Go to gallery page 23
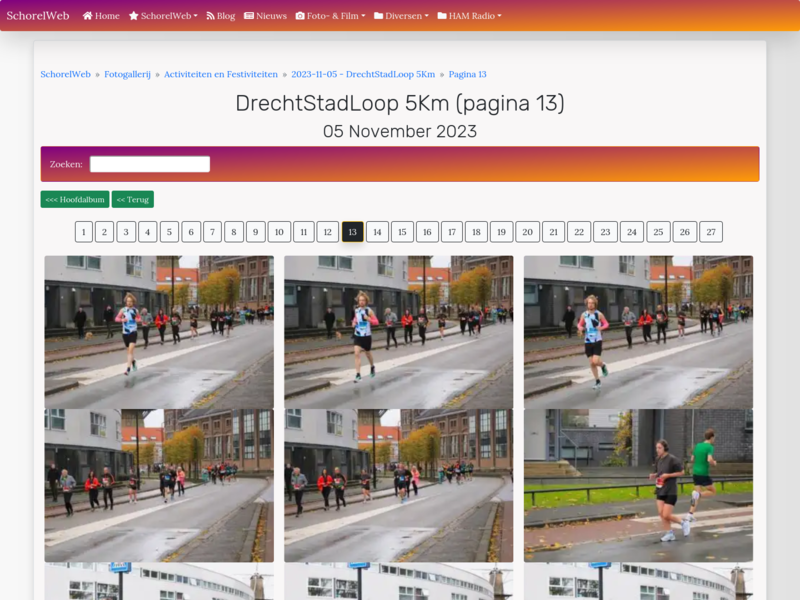 tap(605, 232)
